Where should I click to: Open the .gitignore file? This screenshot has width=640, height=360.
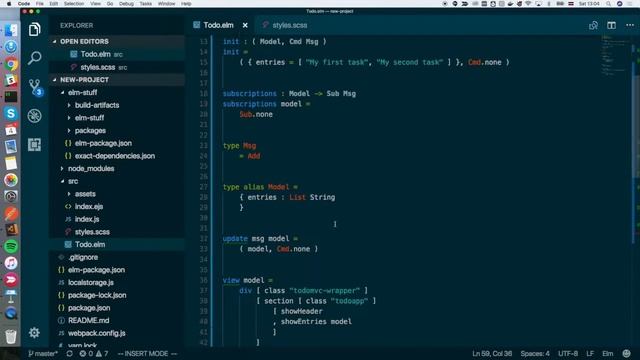(x=117, y=257)
